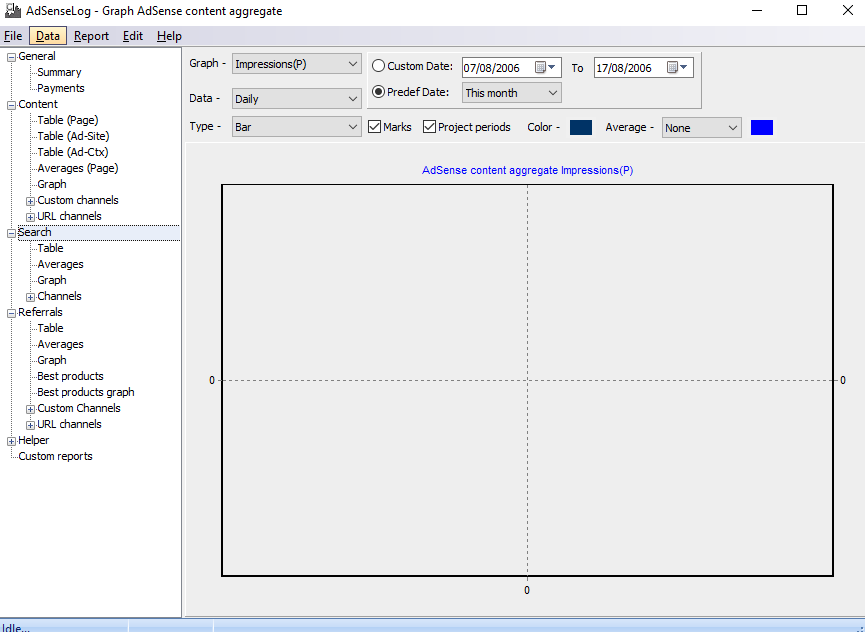Collapse the Search tree node
Image resolution: width=865 pixels, height=632 pixels.
(x=11, y=233)
